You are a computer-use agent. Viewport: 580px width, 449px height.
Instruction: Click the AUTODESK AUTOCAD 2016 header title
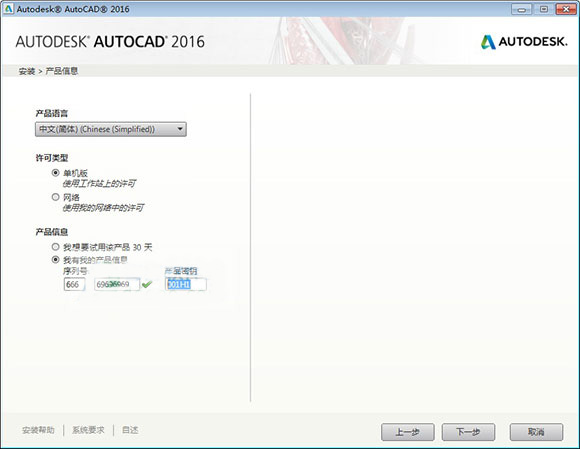[110, 41]
